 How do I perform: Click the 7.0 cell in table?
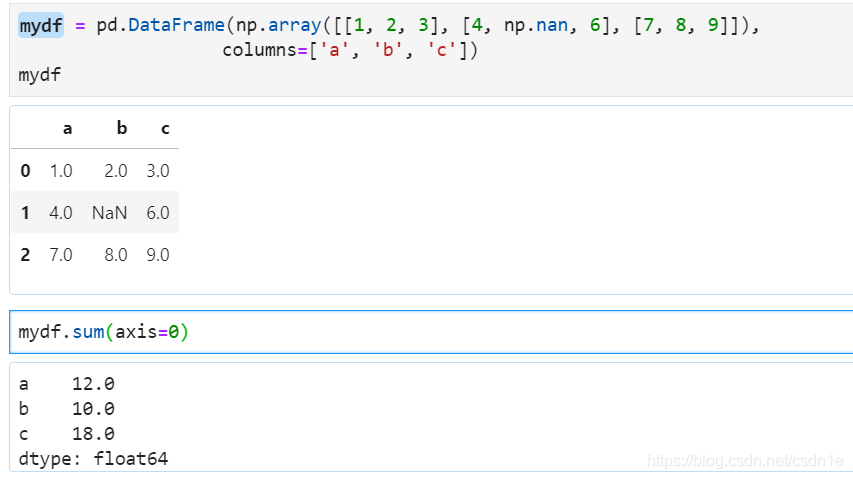61,254
